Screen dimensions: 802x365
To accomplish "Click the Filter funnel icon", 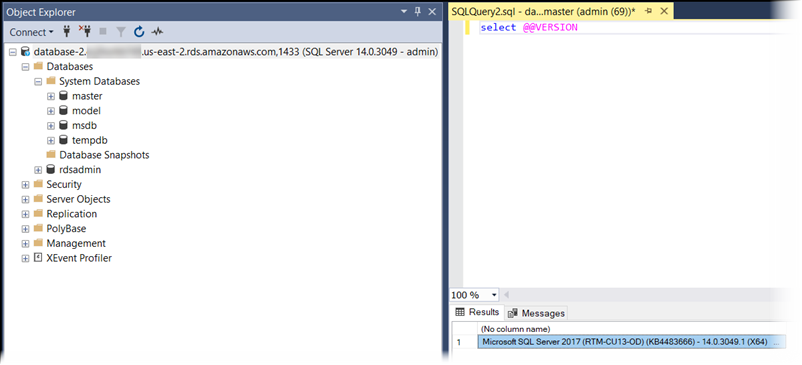I will 121,32.
